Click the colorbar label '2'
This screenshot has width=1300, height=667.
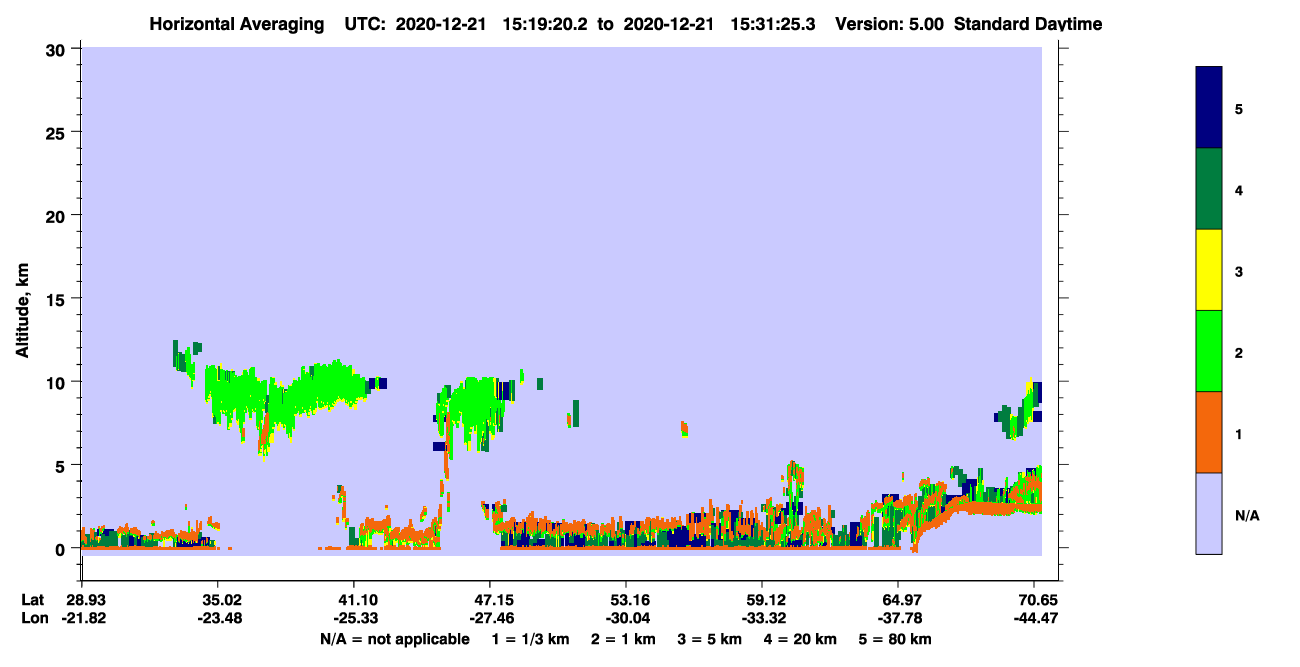click(1239, 351)
